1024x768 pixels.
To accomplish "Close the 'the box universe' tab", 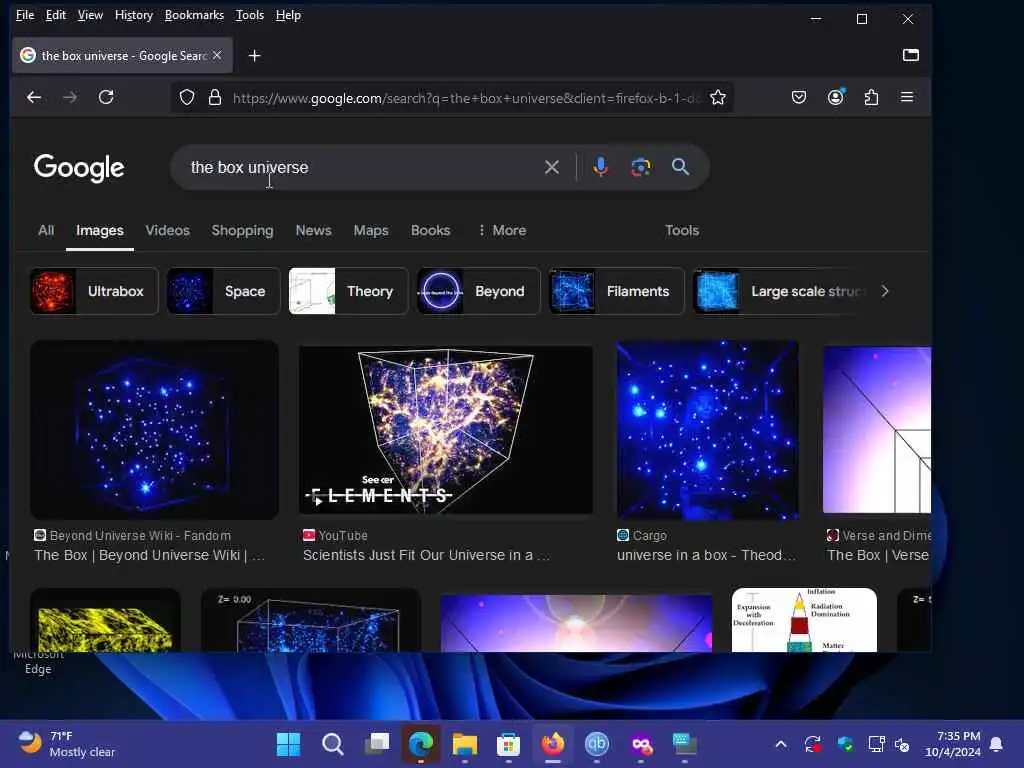I will coord(217,56).
